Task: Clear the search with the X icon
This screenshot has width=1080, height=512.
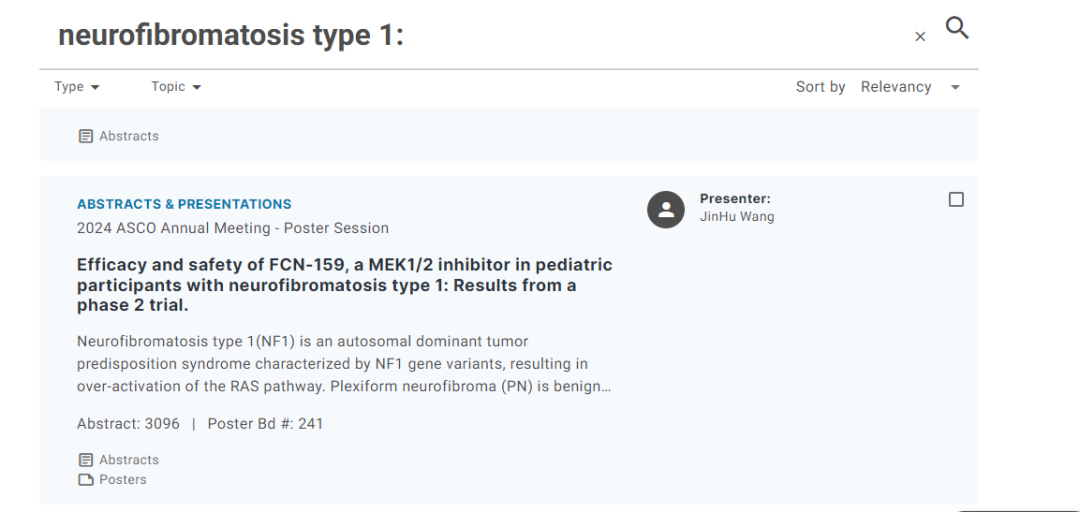Action: pyautogui.click(x=920, y=37)
